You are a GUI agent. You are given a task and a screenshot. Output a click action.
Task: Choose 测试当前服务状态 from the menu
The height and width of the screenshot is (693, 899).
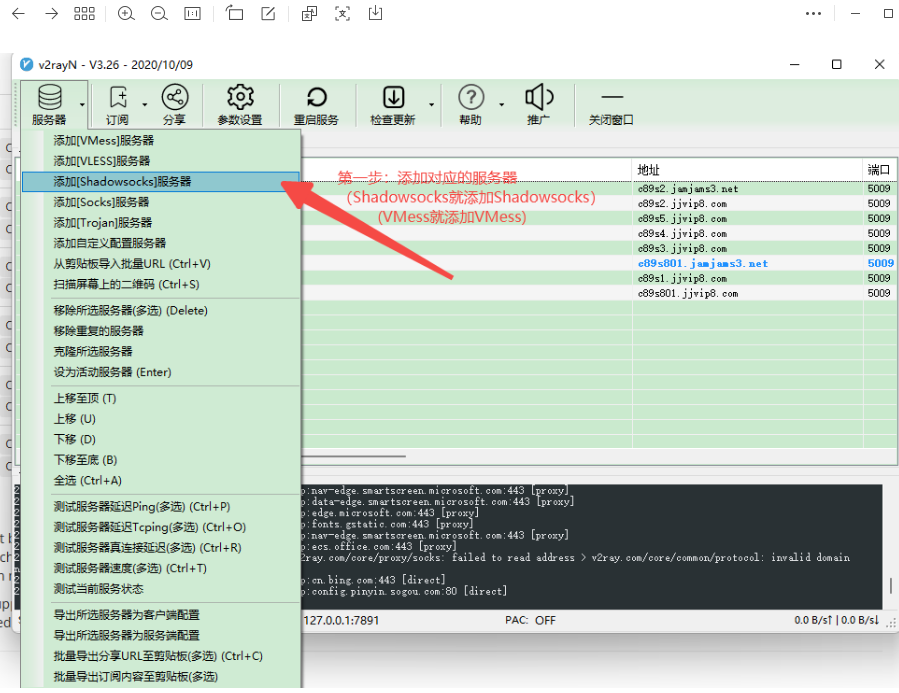[x=161, y=589]
